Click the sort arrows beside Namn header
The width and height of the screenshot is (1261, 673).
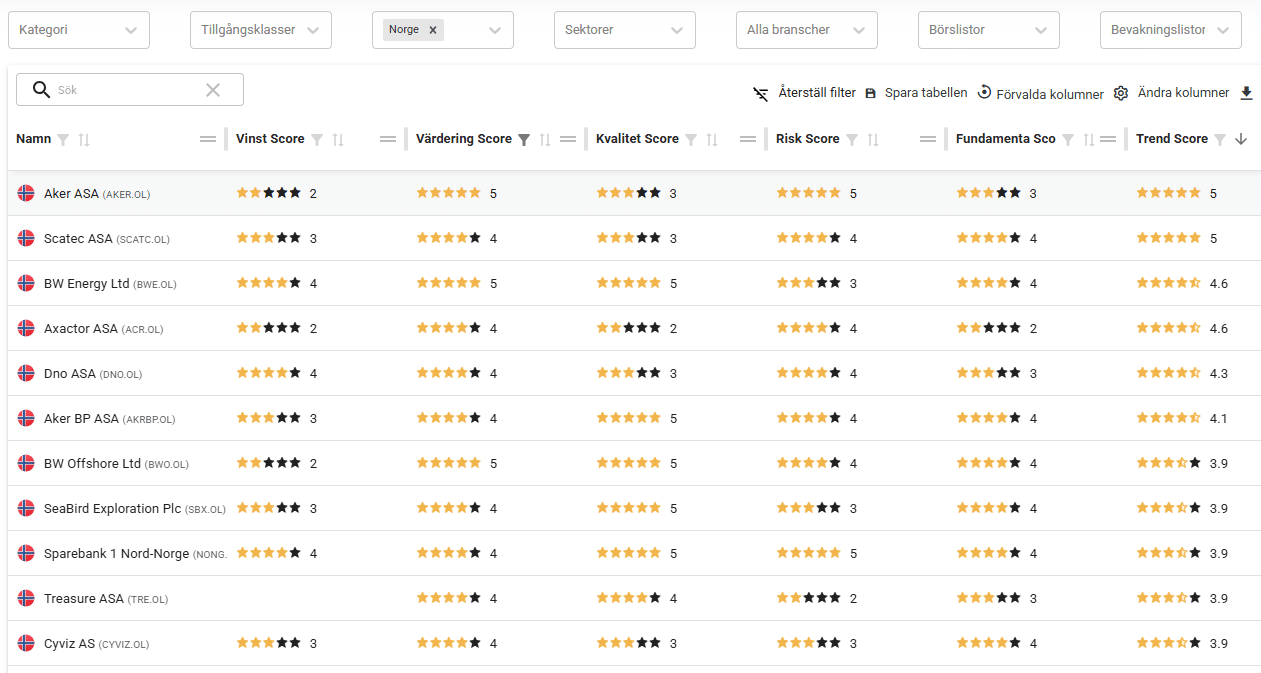(x=84, y=140)
